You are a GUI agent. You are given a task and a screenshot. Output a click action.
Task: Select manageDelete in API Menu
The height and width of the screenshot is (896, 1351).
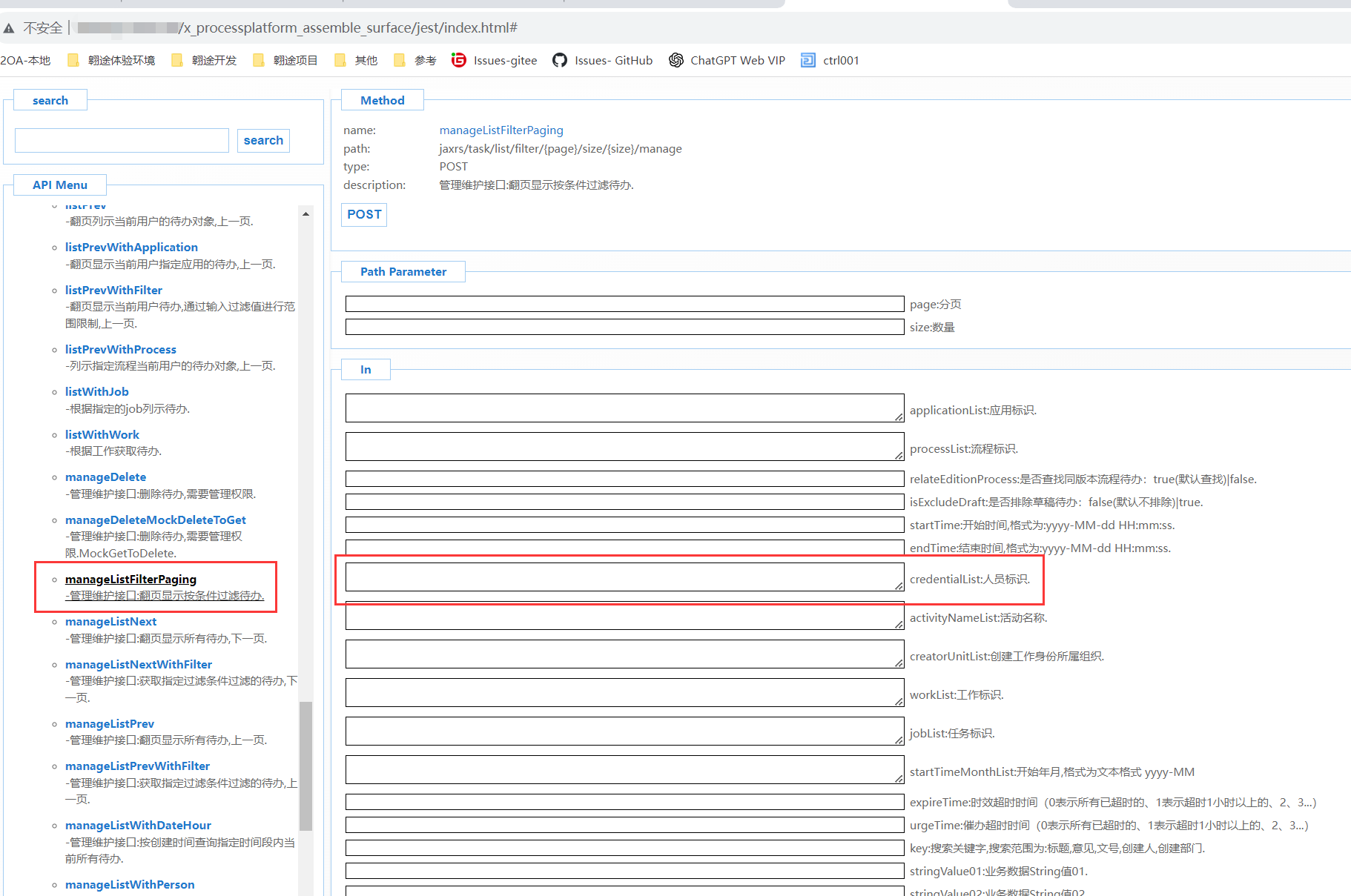click(x=105, y=477)
